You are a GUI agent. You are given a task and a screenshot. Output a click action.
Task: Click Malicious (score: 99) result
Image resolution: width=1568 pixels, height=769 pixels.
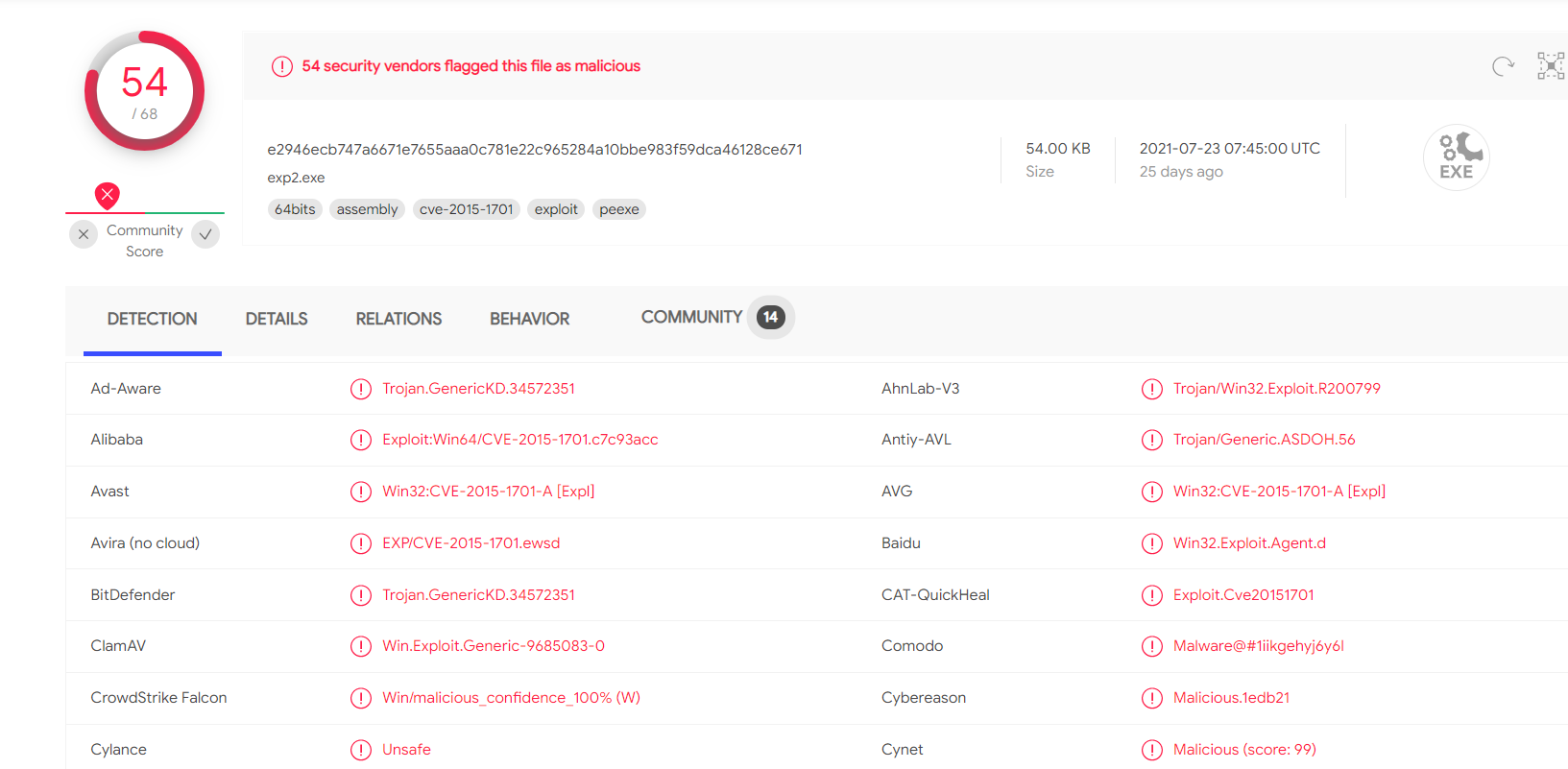(x=1244, y=750)
